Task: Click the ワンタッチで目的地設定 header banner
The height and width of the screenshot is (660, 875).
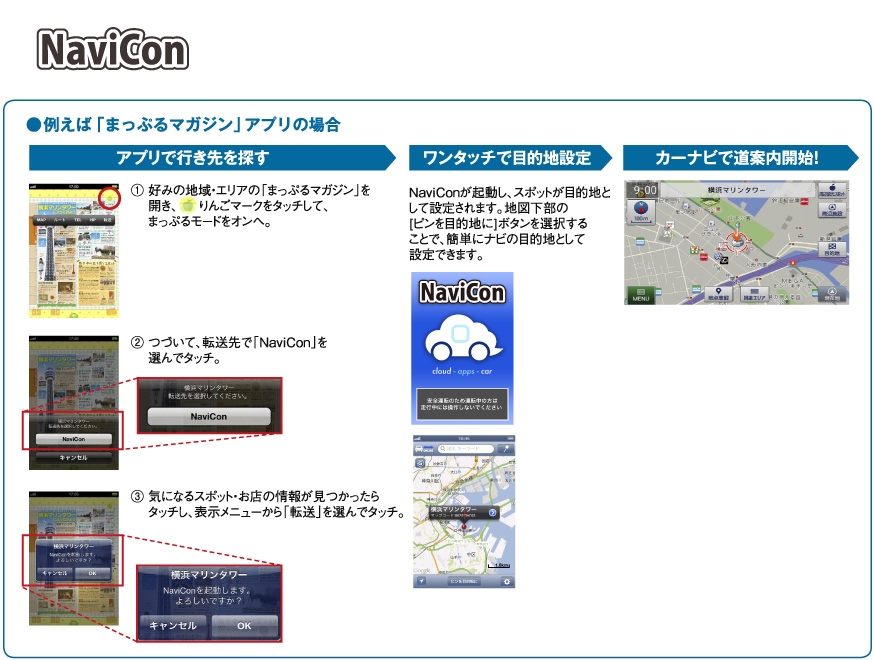Action: [510, 157]
